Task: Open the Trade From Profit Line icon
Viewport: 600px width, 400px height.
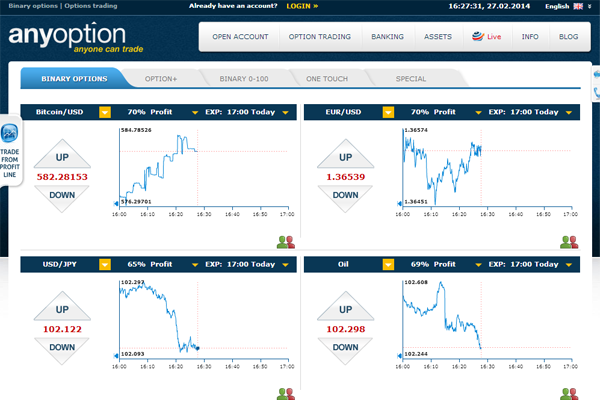Action: coord(10,133)
